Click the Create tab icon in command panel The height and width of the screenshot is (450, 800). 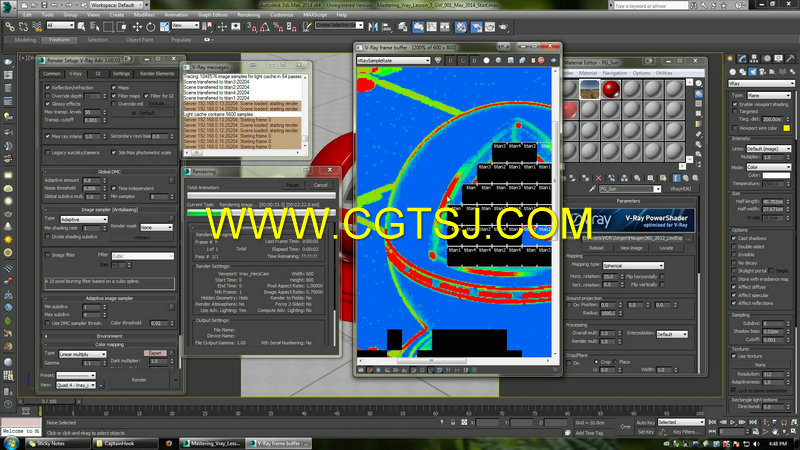click(731, 59)
